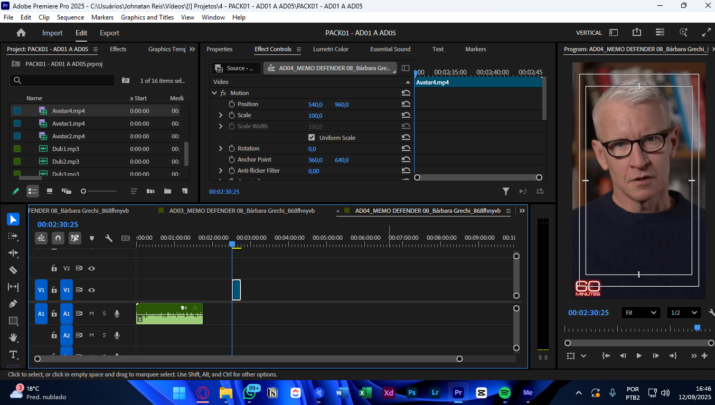Reset the Position parameter
715x405 pixels.
406,104
